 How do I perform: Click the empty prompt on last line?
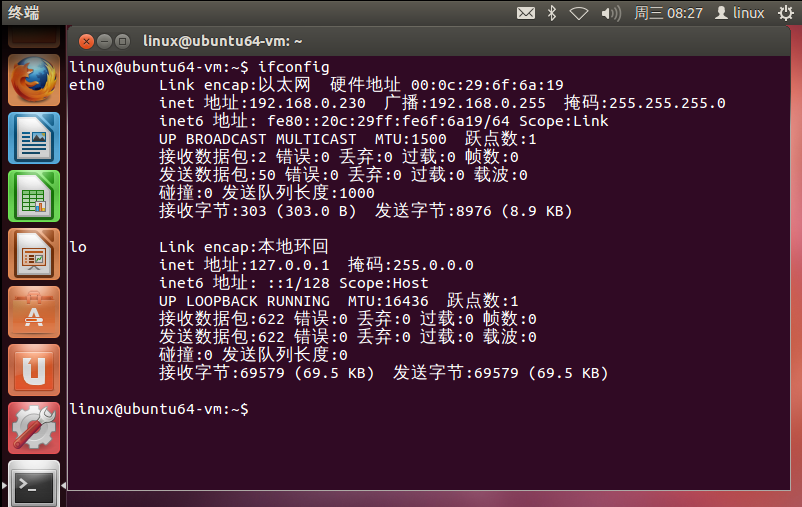[x=159, y=409]
